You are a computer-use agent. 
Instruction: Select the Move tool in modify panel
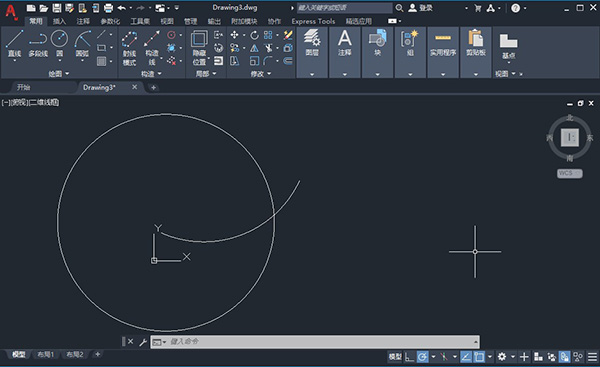point(234,35)
